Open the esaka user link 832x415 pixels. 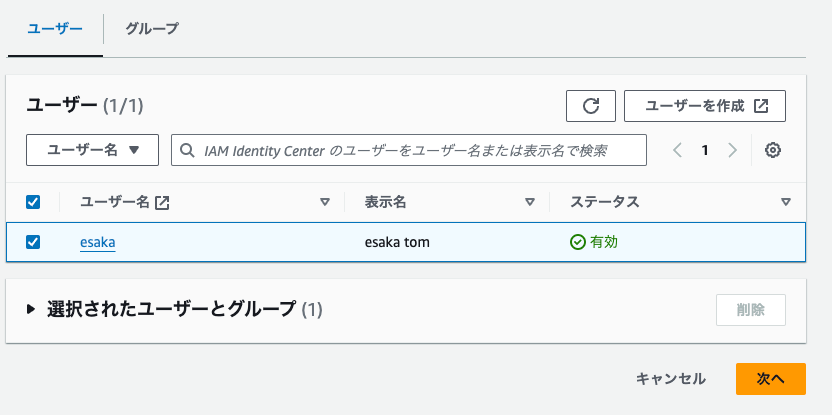(x=98, y=242)
